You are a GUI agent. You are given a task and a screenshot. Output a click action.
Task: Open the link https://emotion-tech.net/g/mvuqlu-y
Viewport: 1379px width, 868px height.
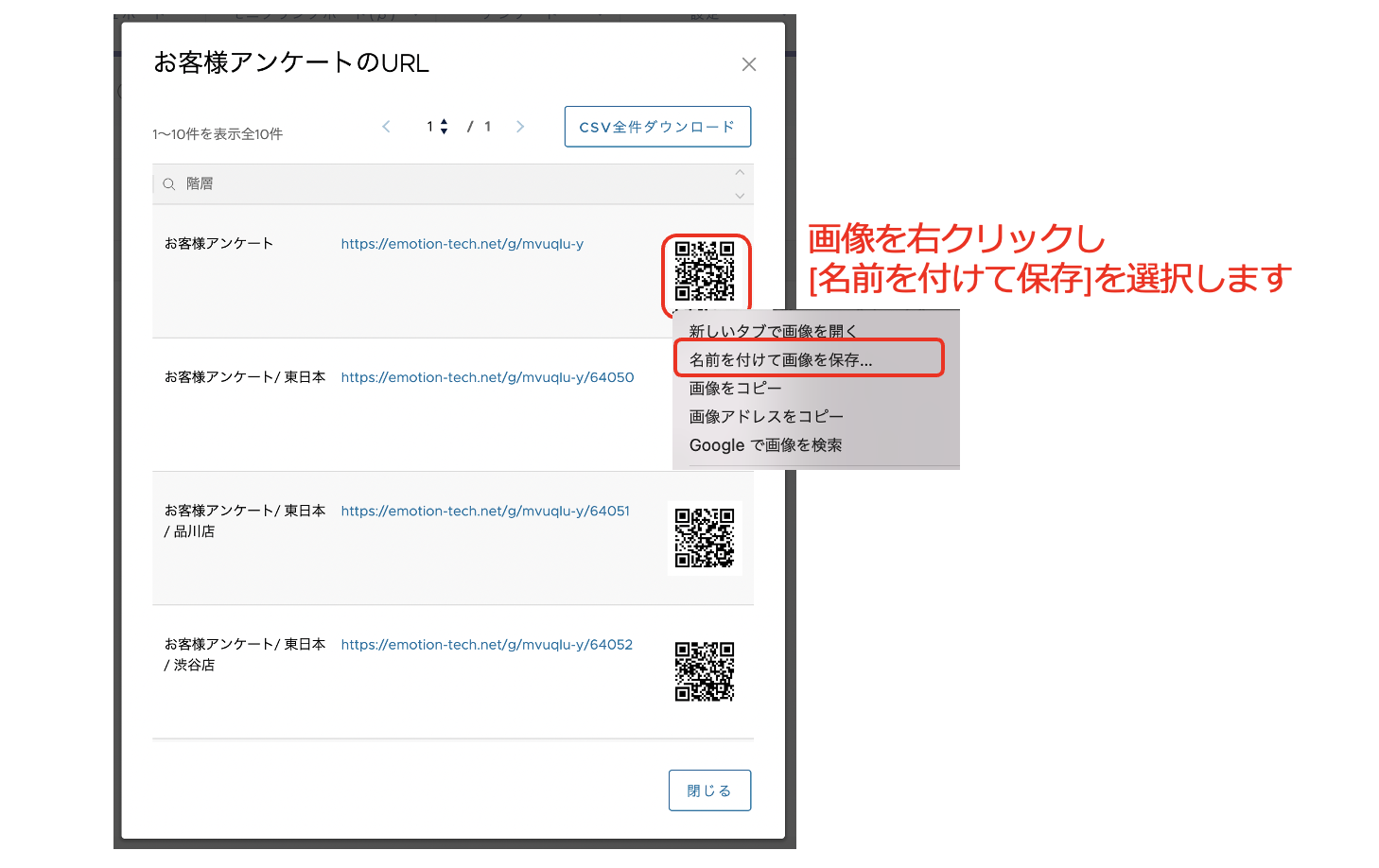click(463, 244)
